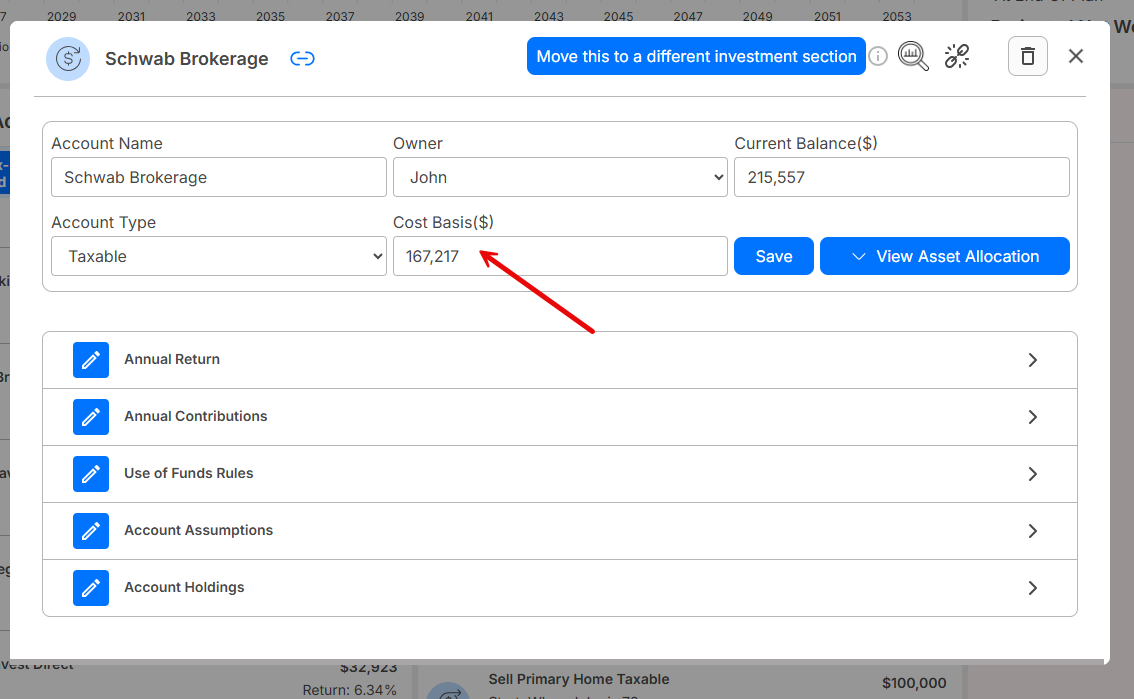Screen dimensions: 1134x699
Task: Open the Account Type dropdown showing Taxable
Action: click(219, 256)
